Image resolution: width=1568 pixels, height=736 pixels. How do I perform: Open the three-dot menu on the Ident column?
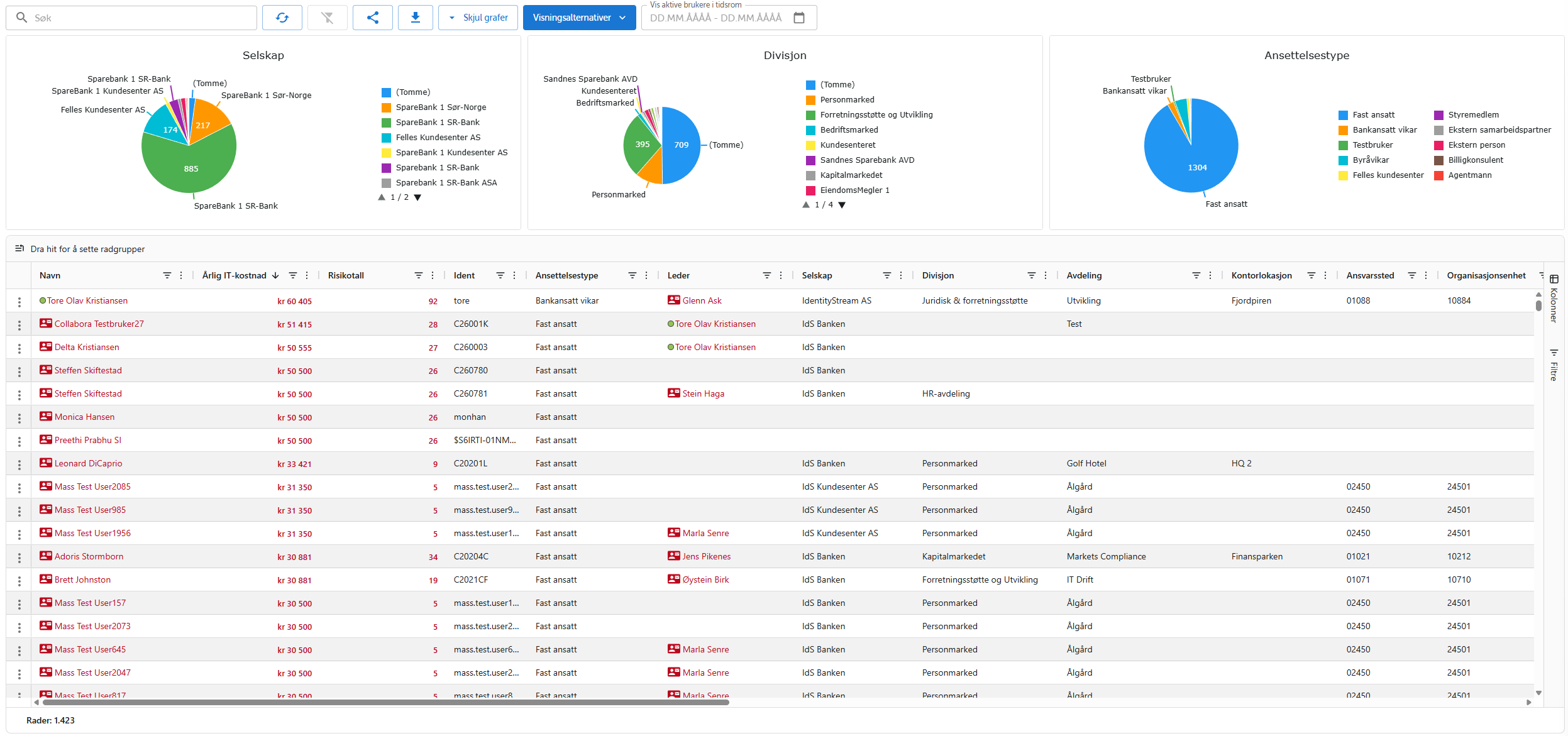click(x=514, y=275)
